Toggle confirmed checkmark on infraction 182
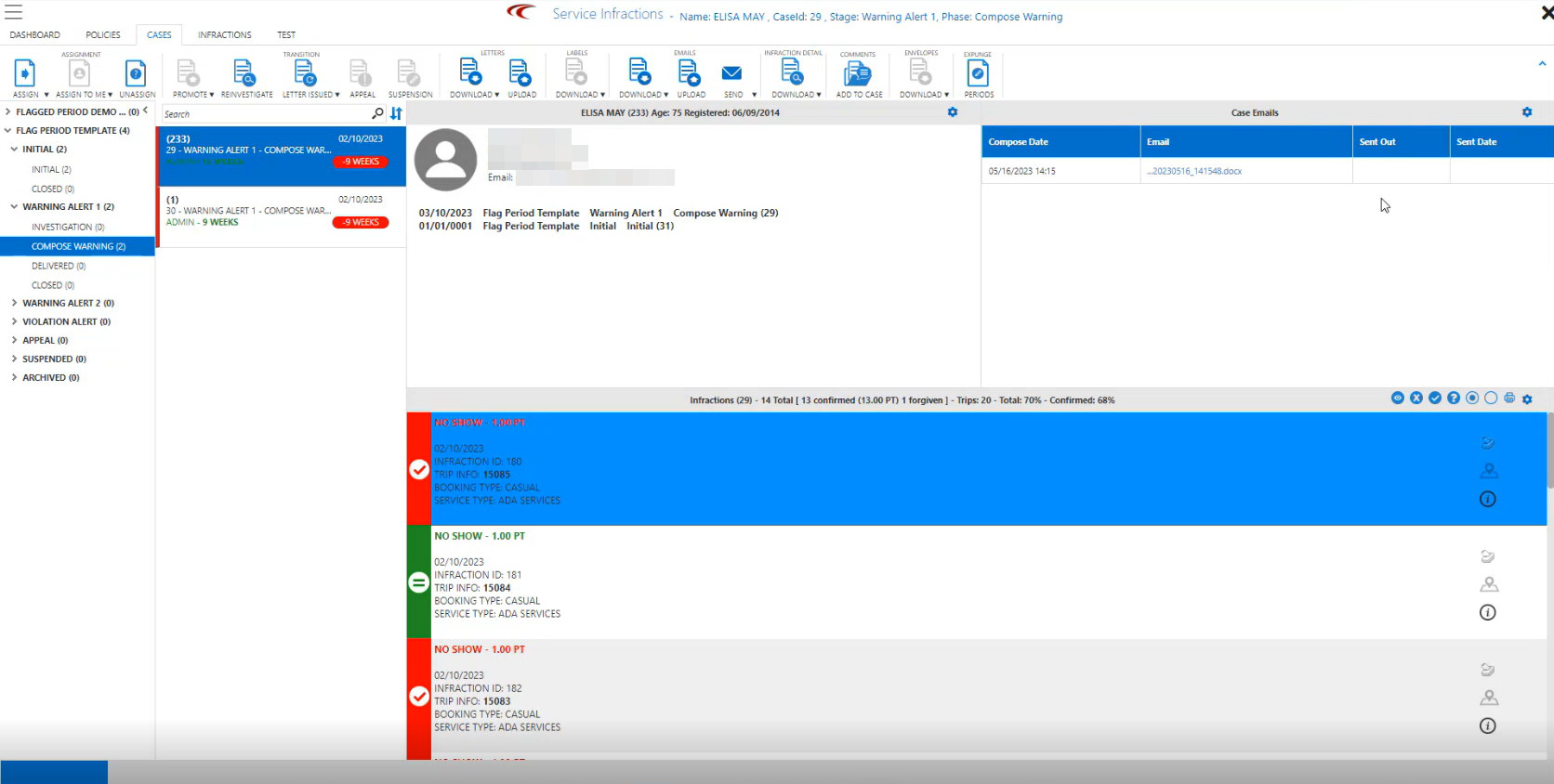Viewport: 1554px width, 784px height. (419, 696)
